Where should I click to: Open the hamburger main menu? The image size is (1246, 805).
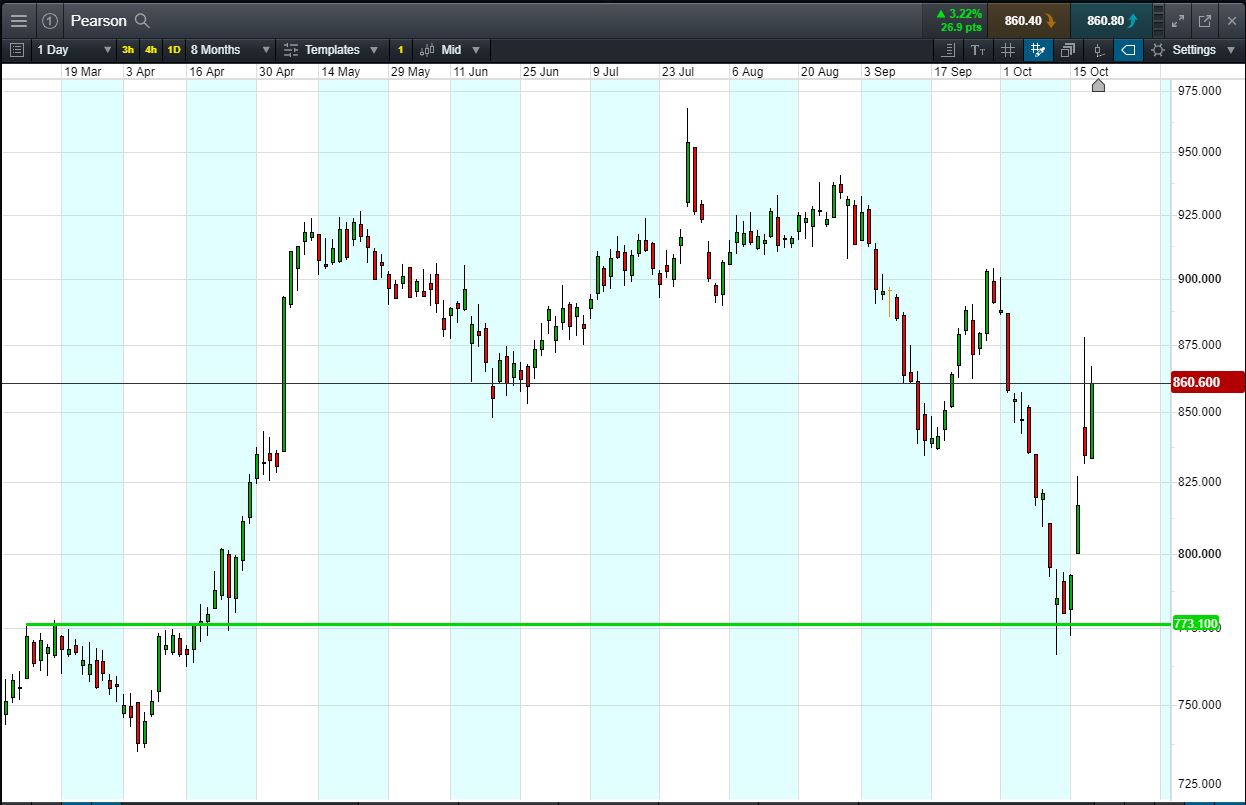coord(19,20)
